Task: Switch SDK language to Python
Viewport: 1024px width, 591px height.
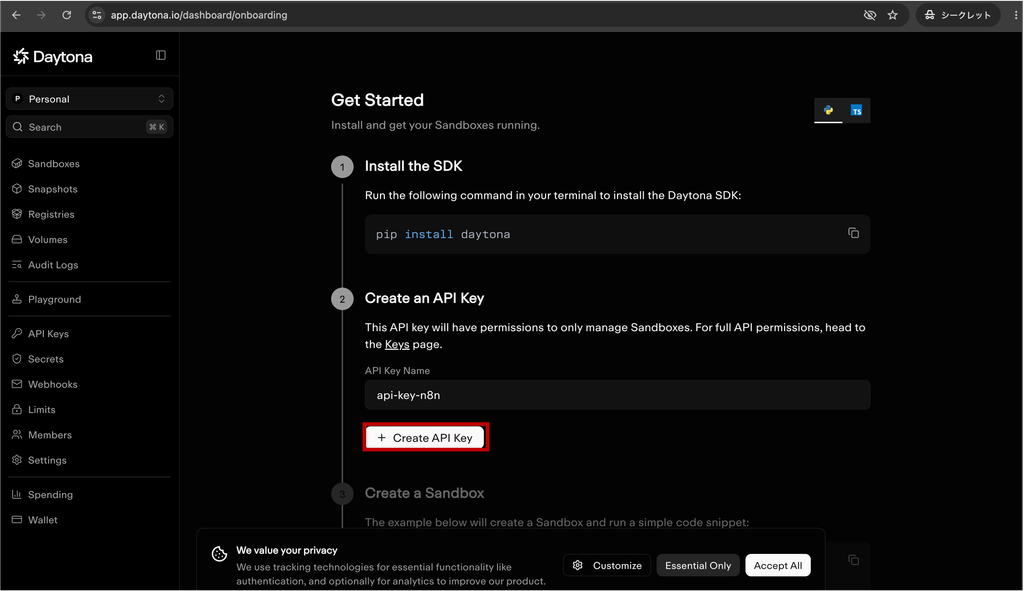Action: 828,110
